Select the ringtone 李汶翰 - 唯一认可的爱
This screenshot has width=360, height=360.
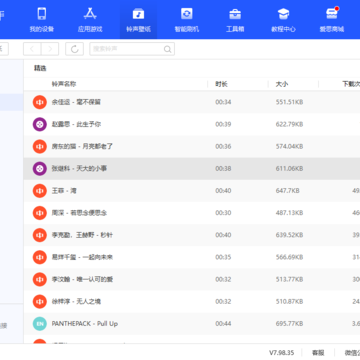tap(82, 279)
